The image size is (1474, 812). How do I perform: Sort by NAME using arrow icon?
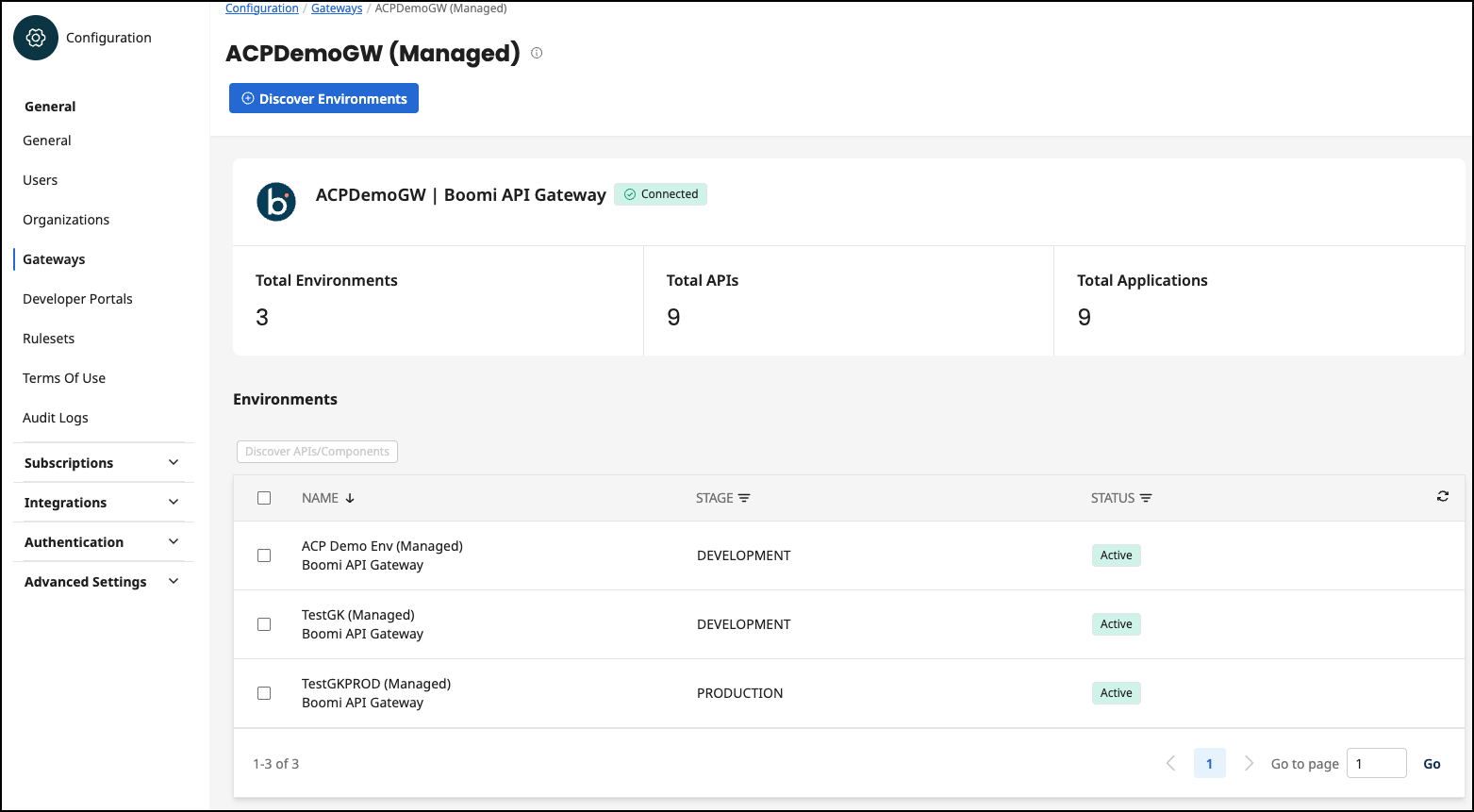pos(350,498)
